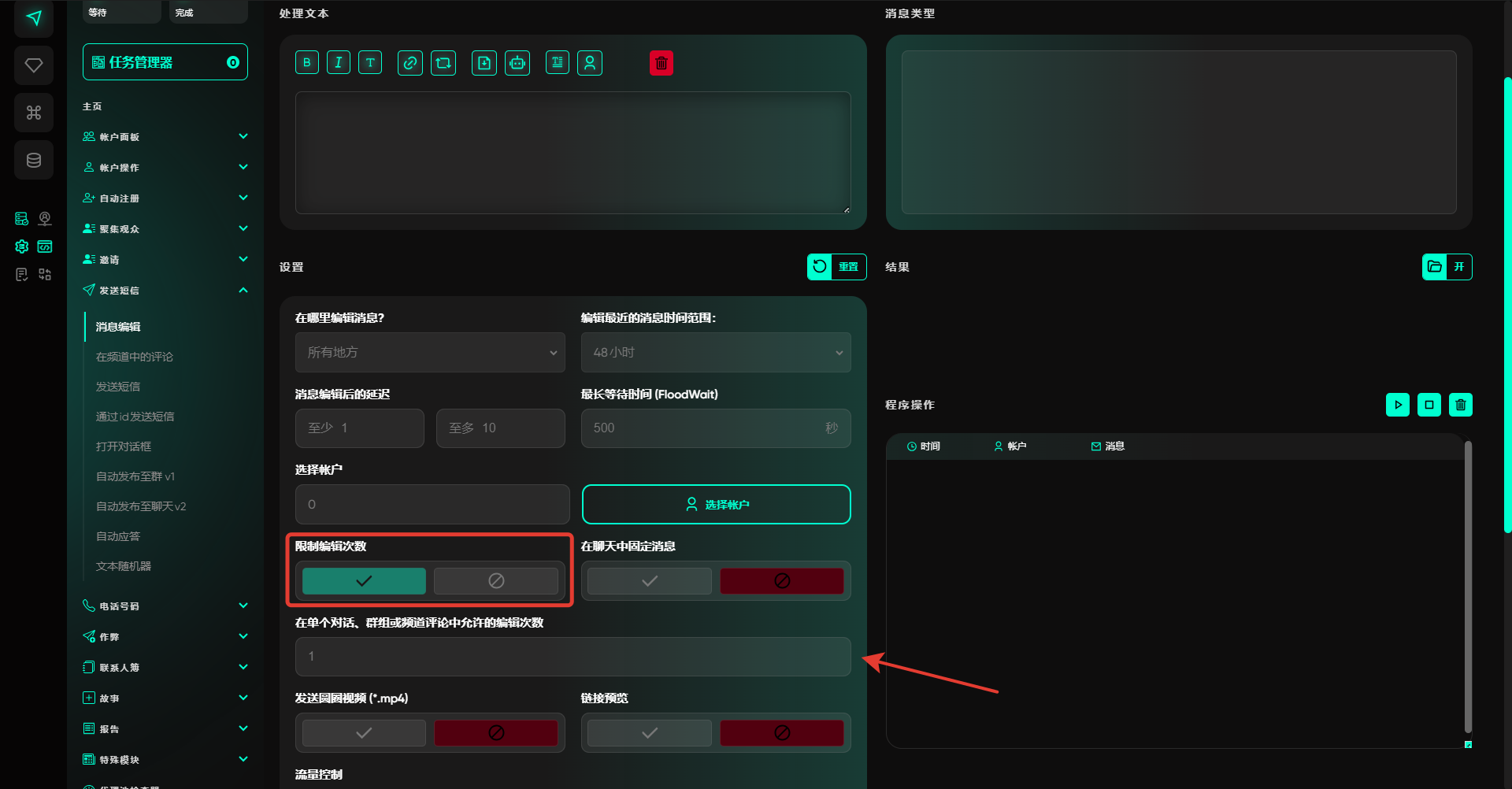Open the 所有地方 dropdown
Screen dimensions: 1512x789
pyautogui.click(x=430, y=353)
